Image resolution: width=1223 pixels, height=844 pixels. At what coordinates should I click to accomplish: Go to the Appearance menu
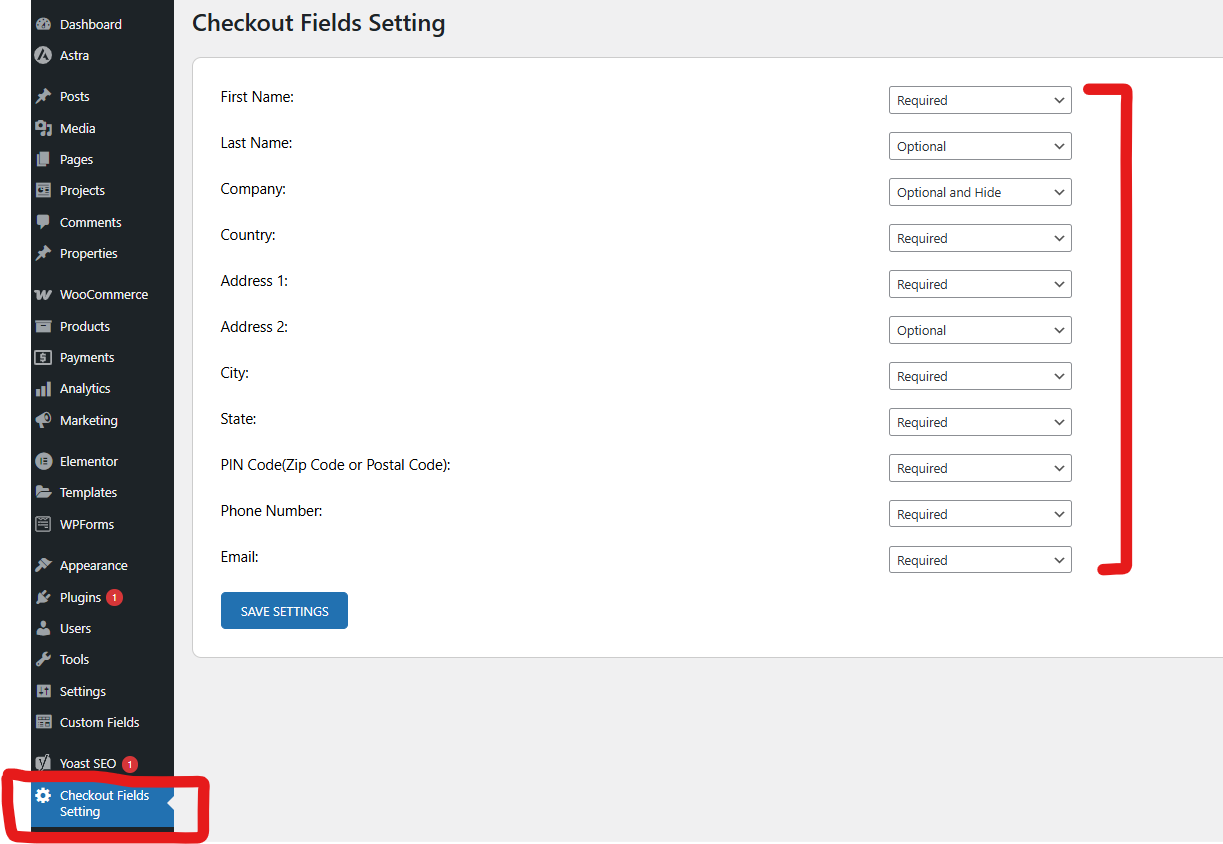93,565
